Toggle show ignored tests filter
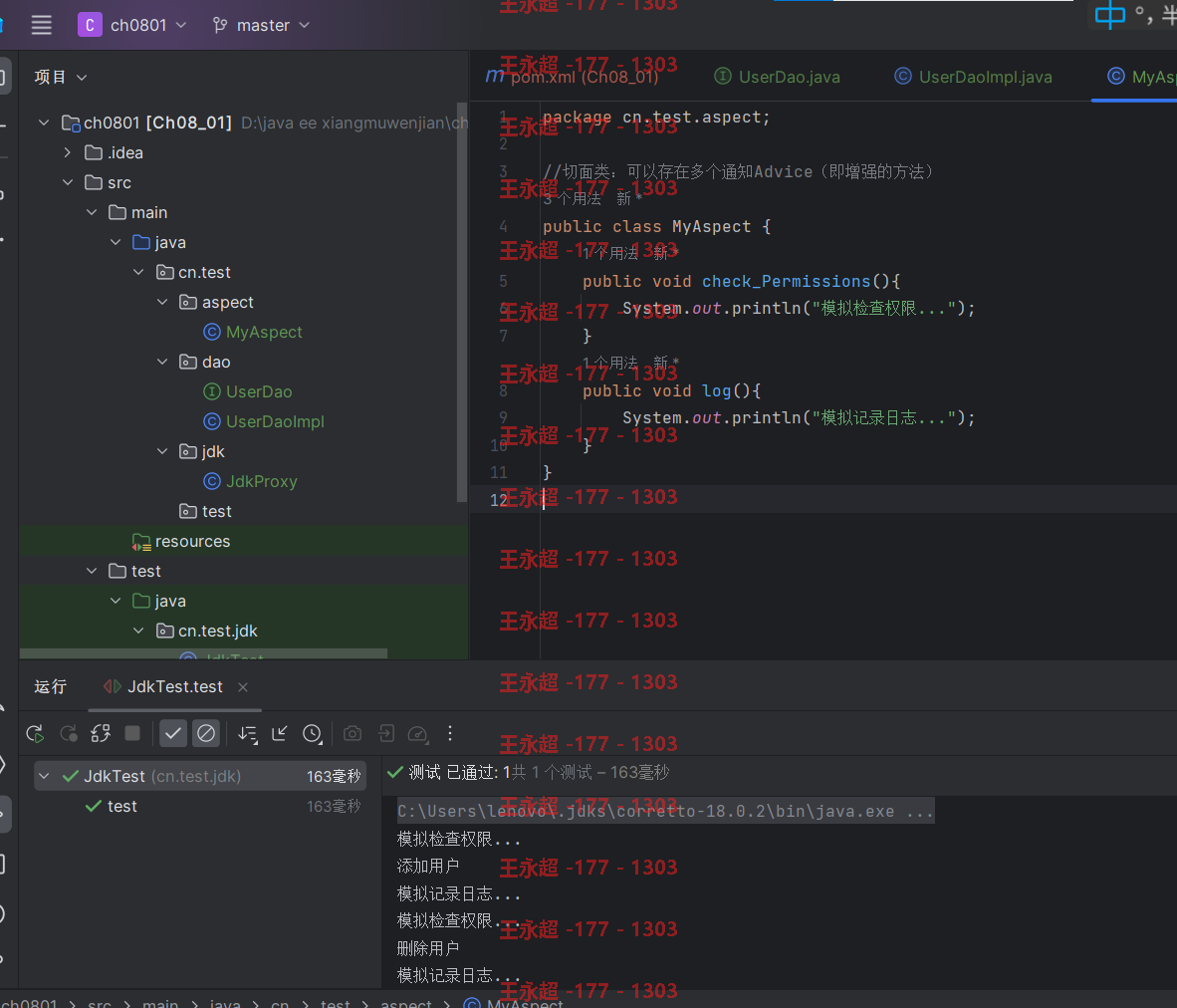The height and width of the screenshot is (1008, 1177). pos(206,733)
